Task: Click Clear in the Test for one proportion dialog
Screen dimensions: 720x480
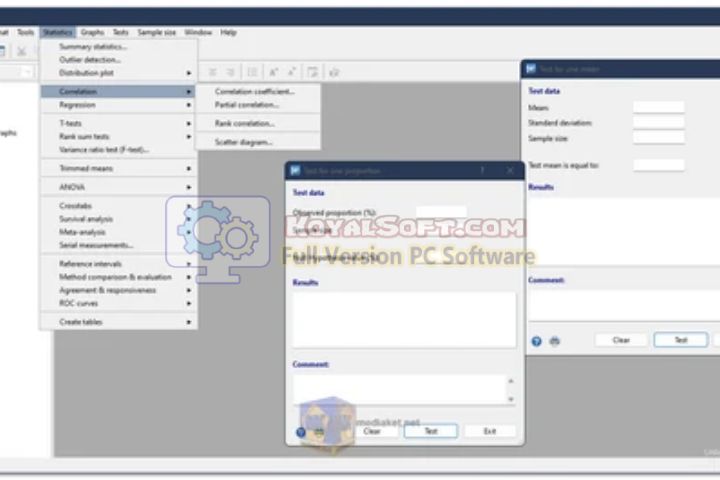Action: 371,431
